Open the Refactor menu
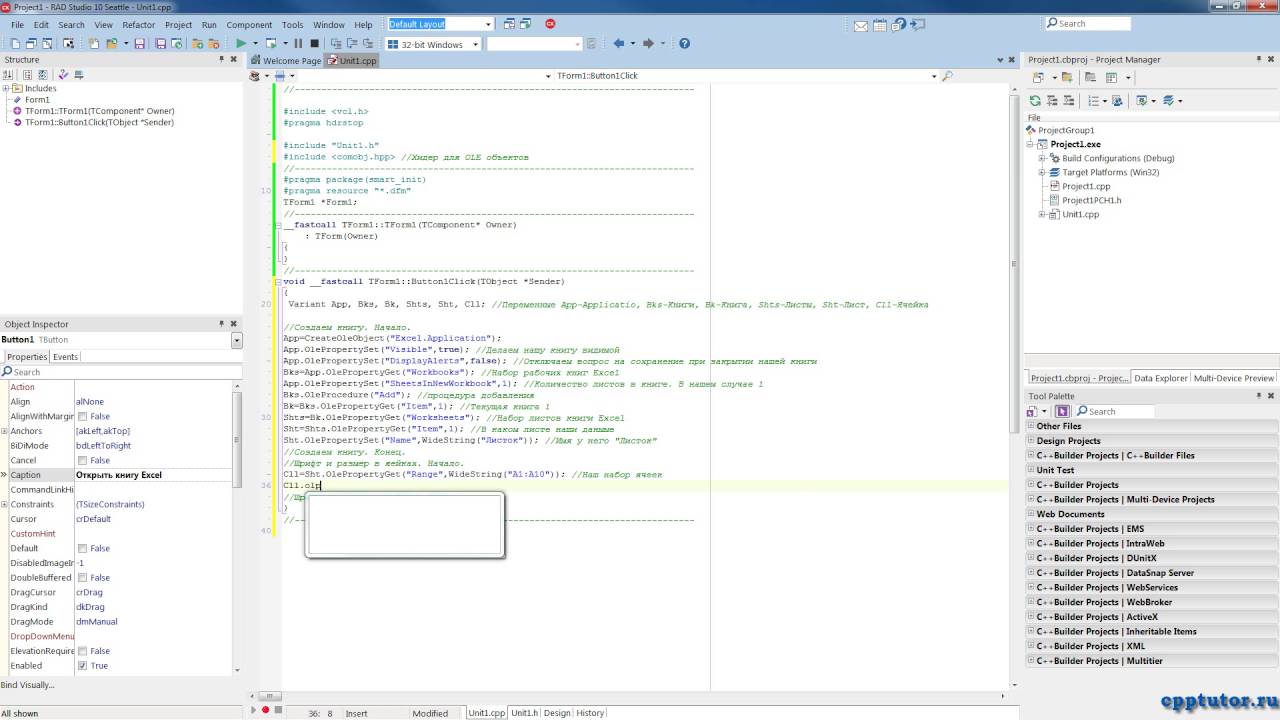Screen dimensions: 1280x720 coord(139,25)
